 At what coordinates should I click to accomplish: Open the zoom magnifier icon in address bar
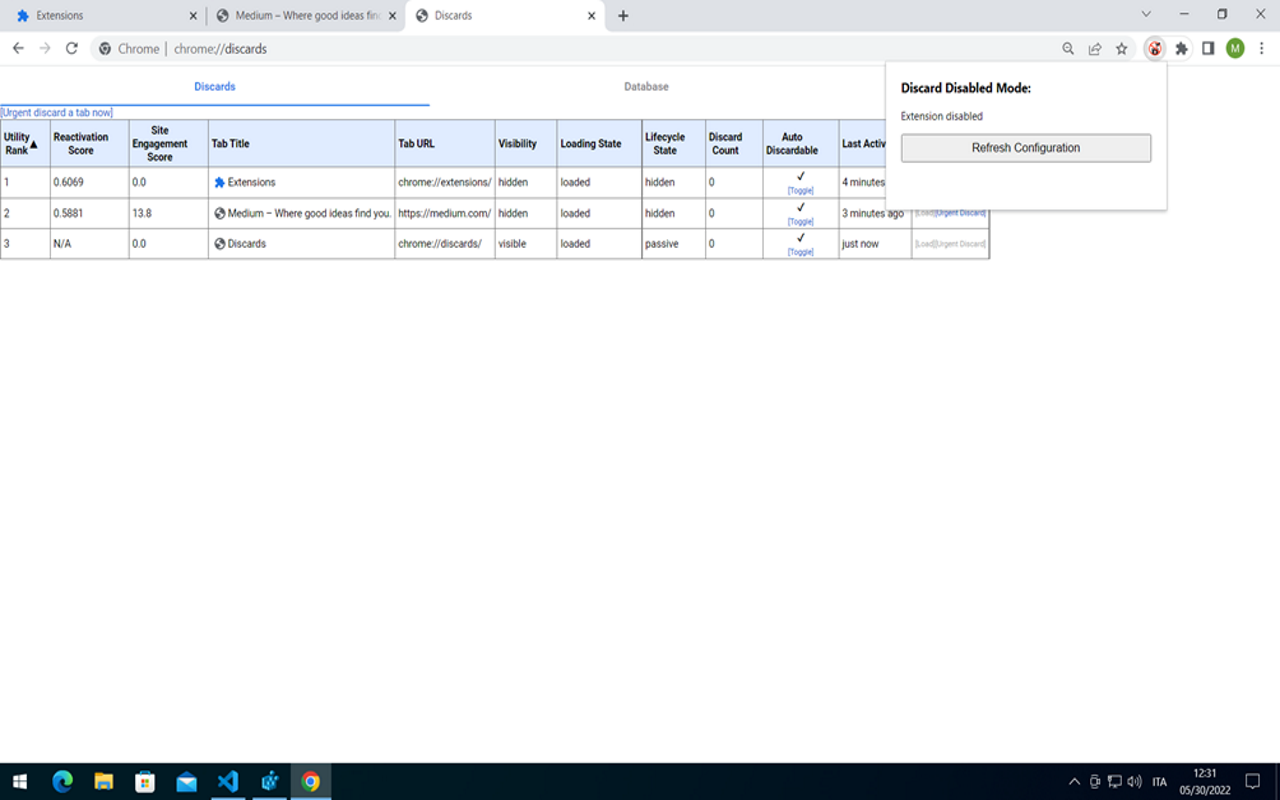tap(1068, 48)
